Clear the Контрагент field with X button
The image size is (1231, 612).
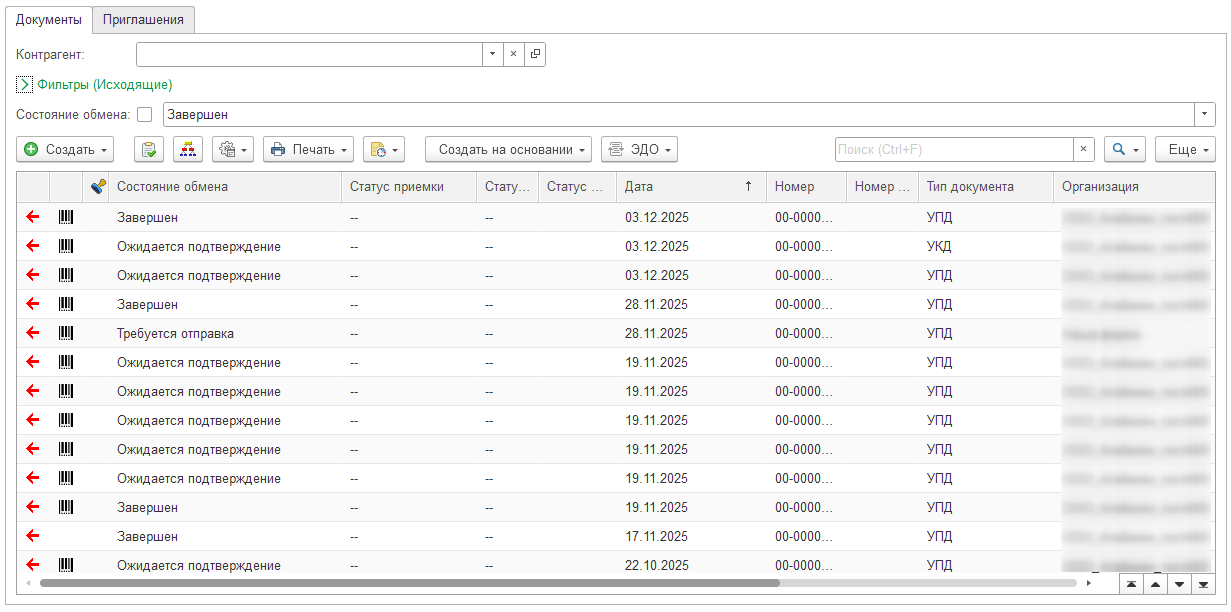click(513, 55)
